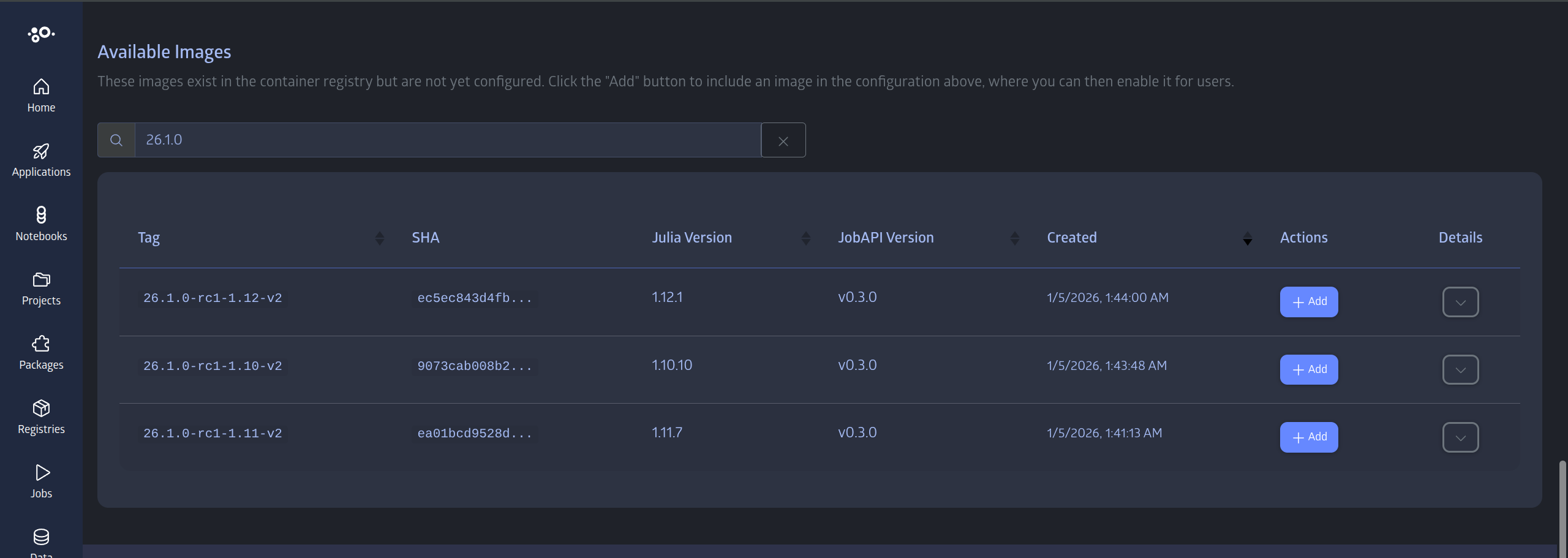Open the Registries page
Screen dimensions: 1568x558
[40, 417]
